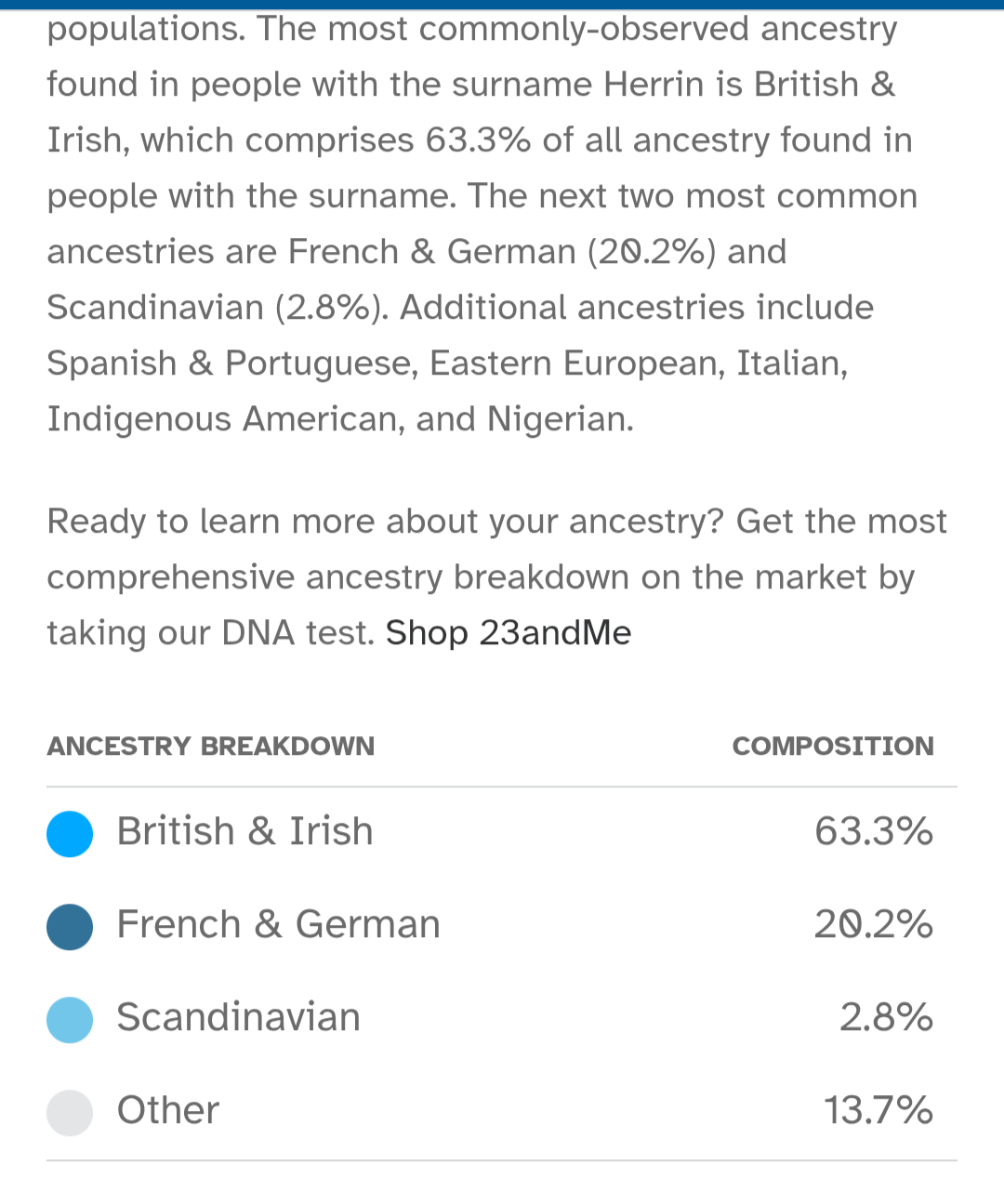
Task: Click the British & Irish blue dot
Action: (70, 833)
